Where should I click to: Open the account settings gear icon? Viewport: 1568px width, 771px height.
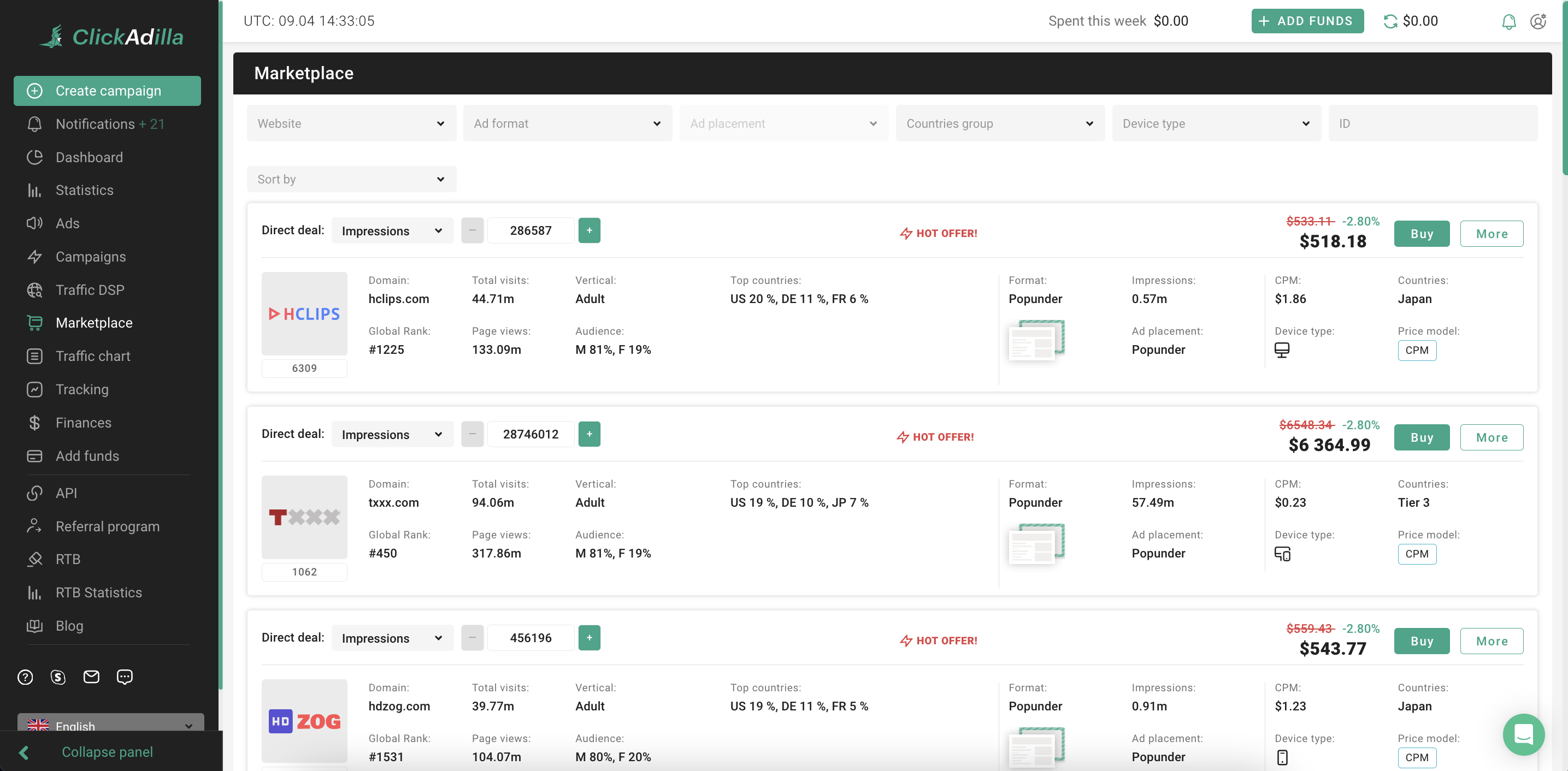coord(1538,21)
